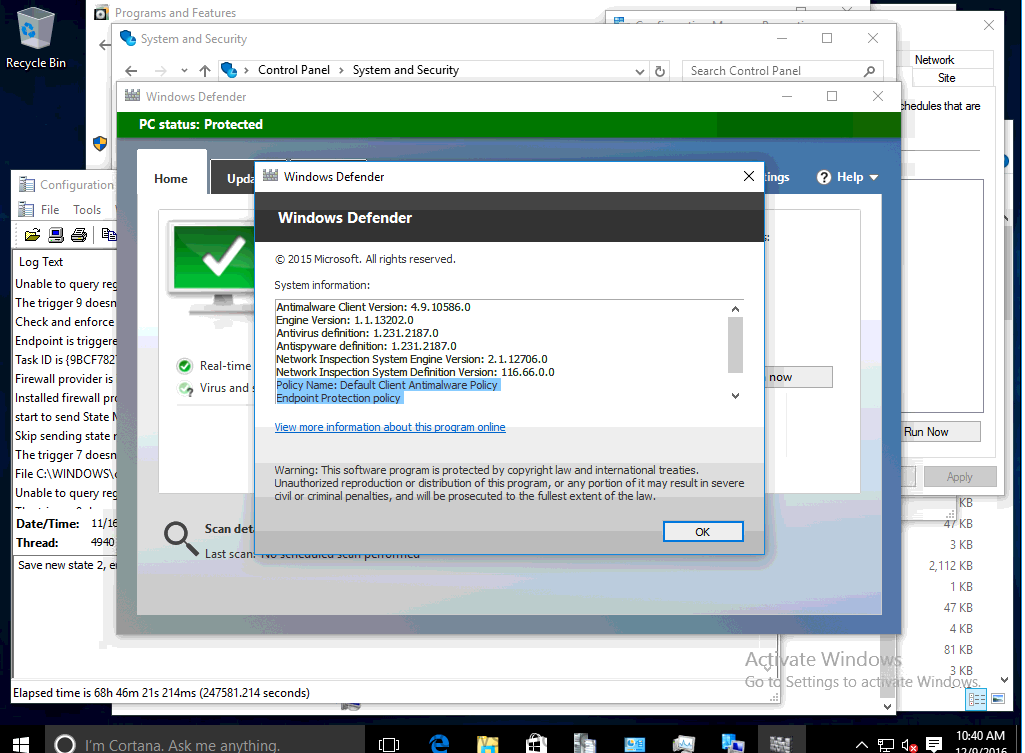1025x753 pixels.
Task: Select the Policy Name line in system information
Action: tap(388, 385)
